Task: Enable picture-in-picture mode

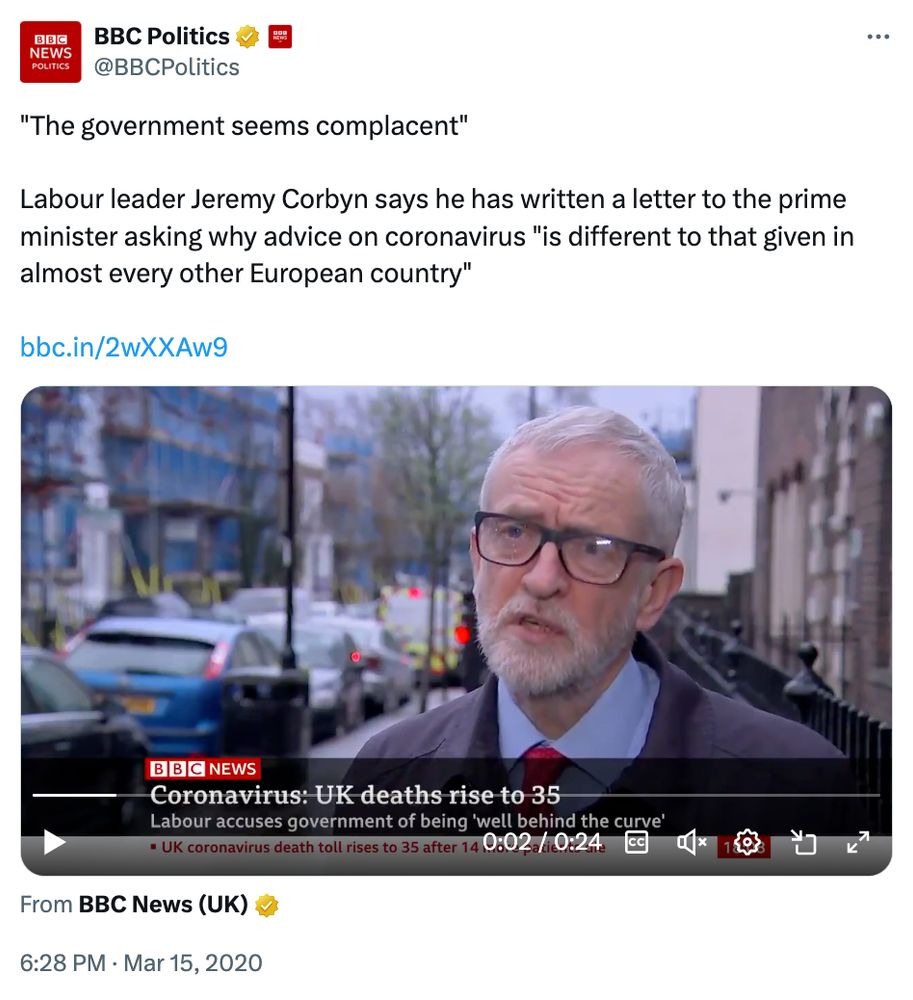Action: [x=802, y=843]
